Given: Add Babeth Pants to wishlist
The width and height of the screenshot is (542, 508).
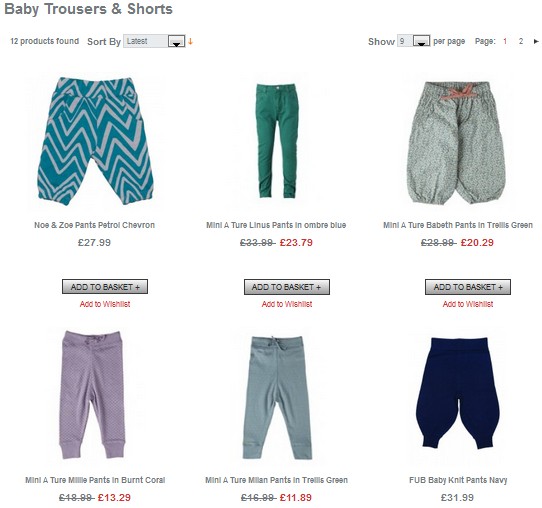Looking at the screenshot, I should click(x=468, y=304).
